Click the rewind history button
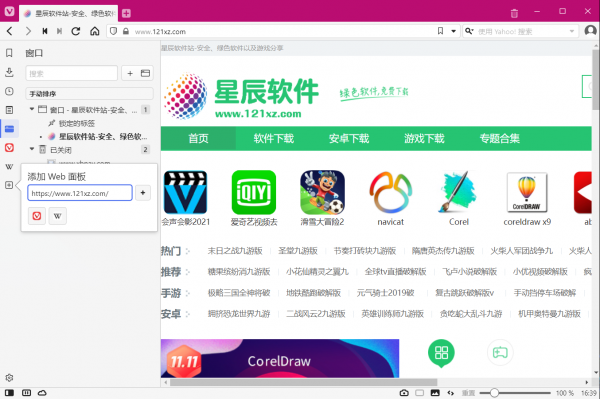The height and width of the screenshot is (399, 600). pos(45,31)
